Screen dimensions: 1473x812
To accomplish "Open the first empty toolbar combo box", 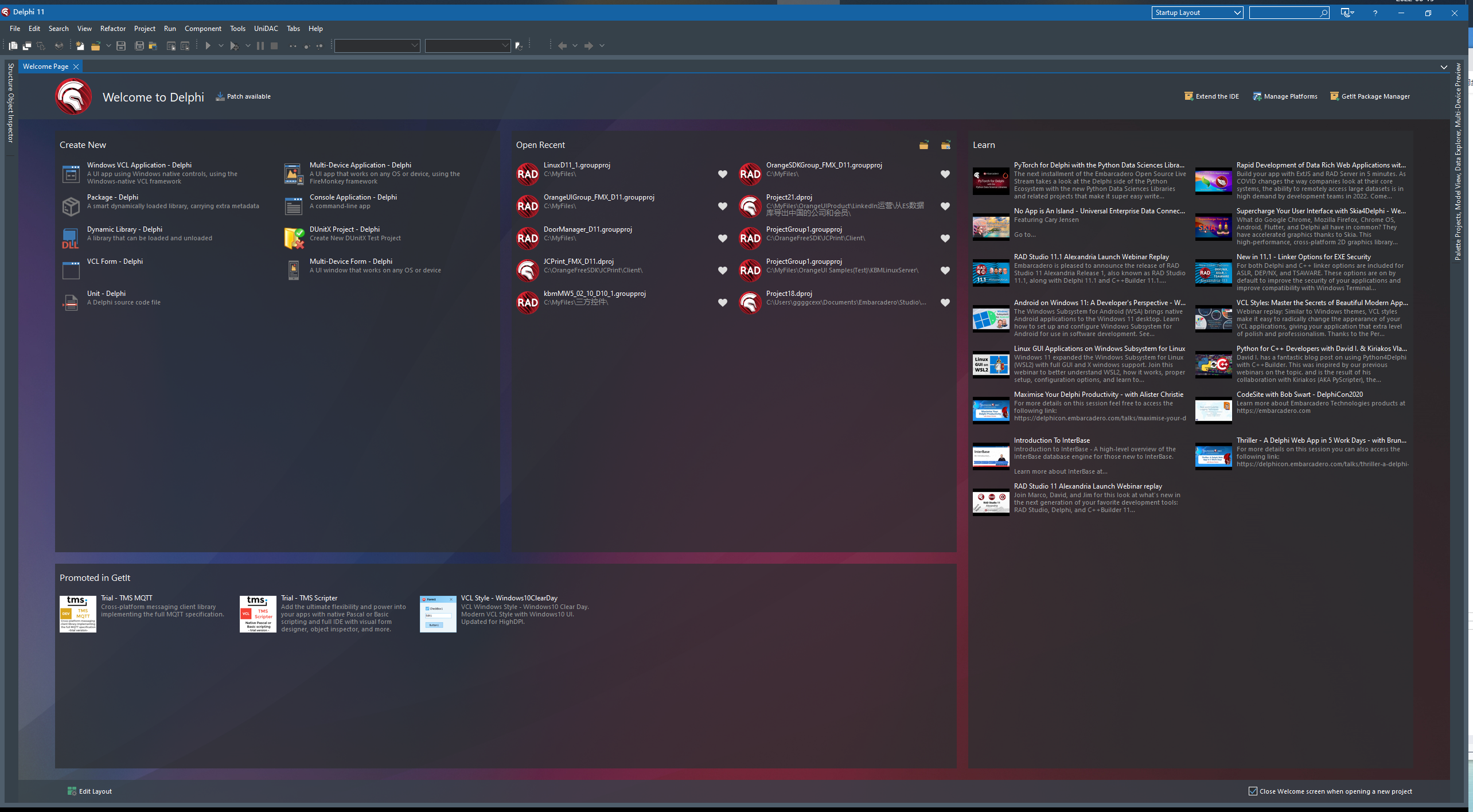I will tap(377, 46).
